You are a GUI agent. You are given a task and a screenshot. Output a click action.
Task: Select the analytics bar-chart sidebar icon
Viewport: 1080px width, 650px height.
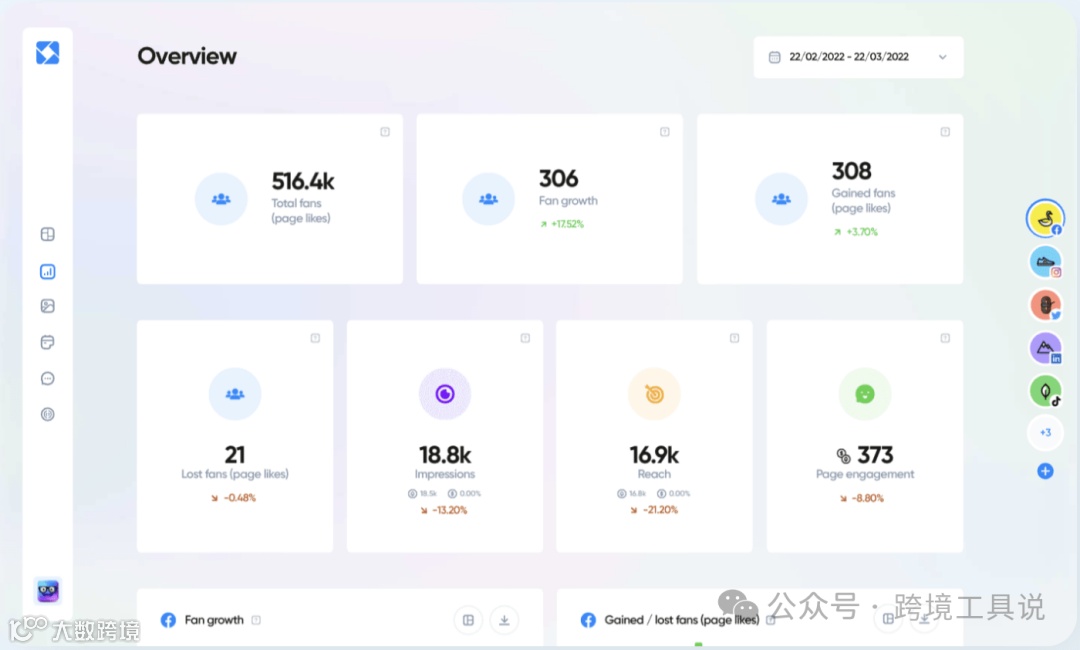(48, 271)
